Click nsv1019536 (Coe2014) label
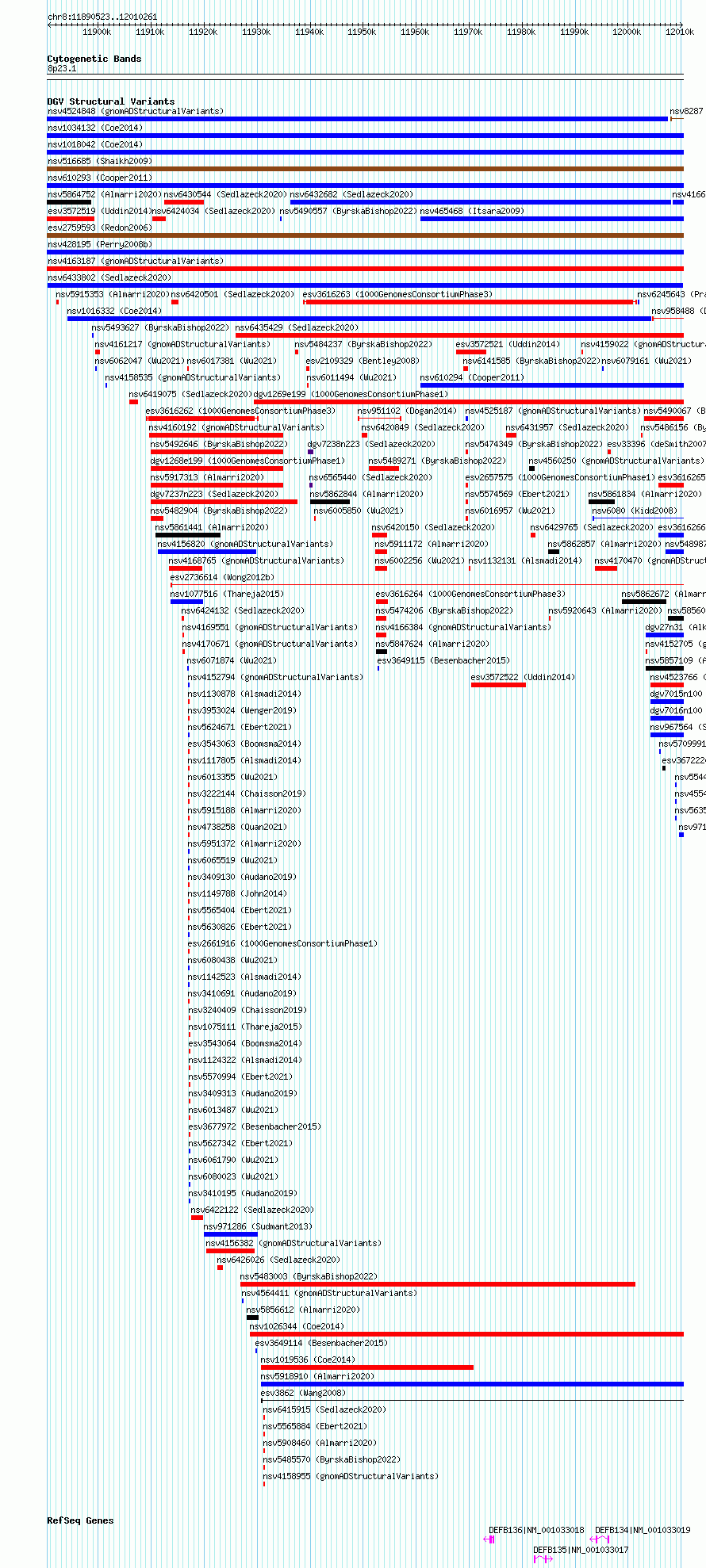Viewport: 706px width, 1568px height. (308, 1360)
